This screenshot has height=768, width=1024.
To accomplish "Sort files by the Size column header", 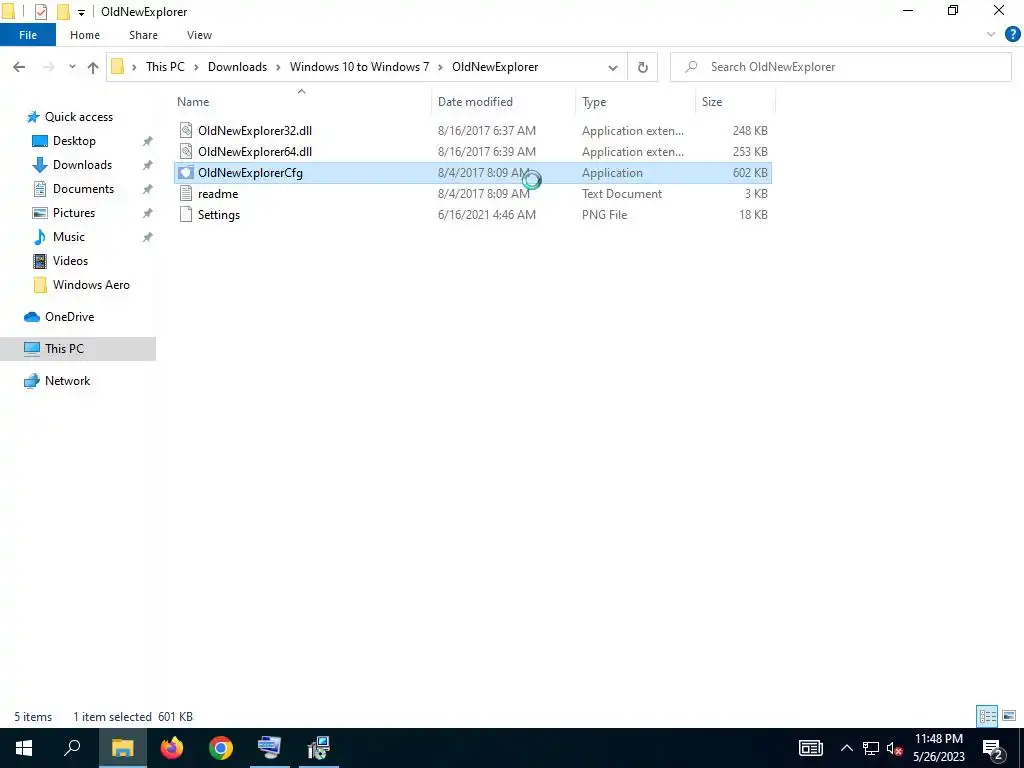I will click(x=712, y=102).
